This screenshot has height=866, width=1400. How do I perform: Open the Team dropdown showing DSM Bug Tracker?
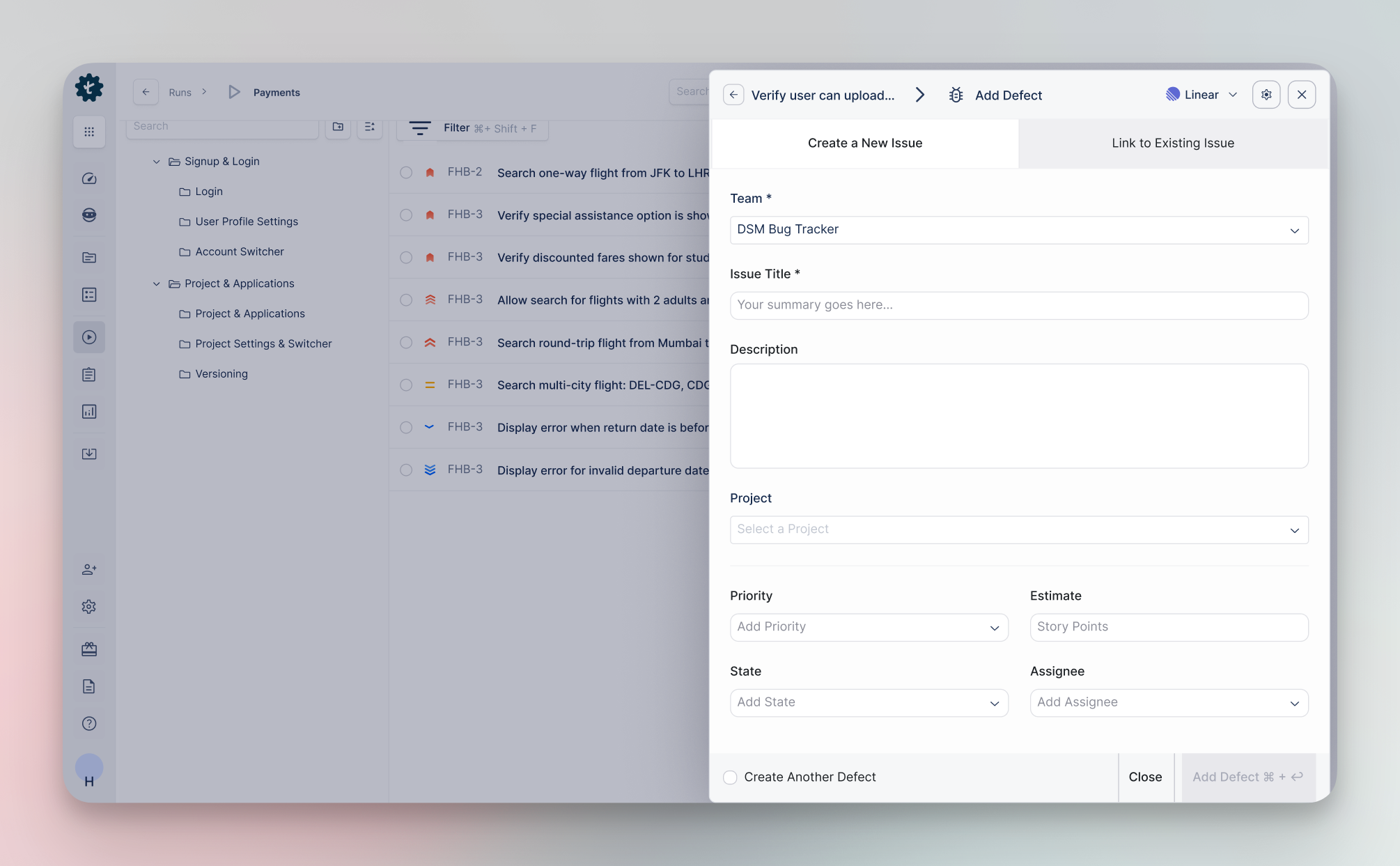click(1018, 230)
